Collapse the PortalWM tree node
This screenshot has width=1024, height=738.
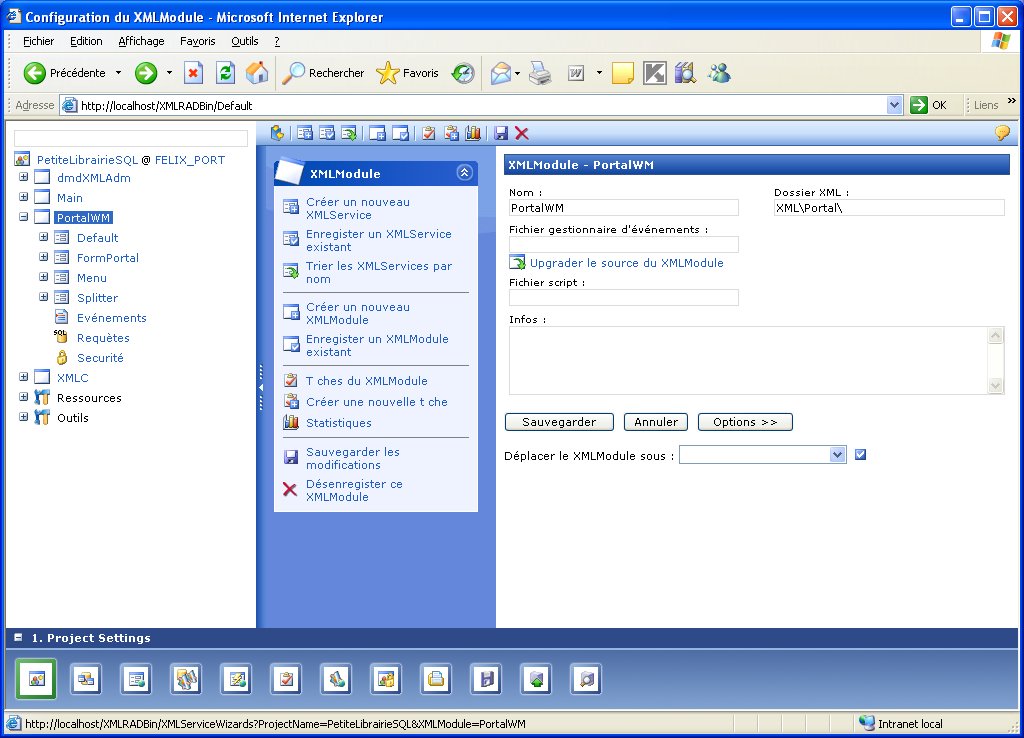23,217
